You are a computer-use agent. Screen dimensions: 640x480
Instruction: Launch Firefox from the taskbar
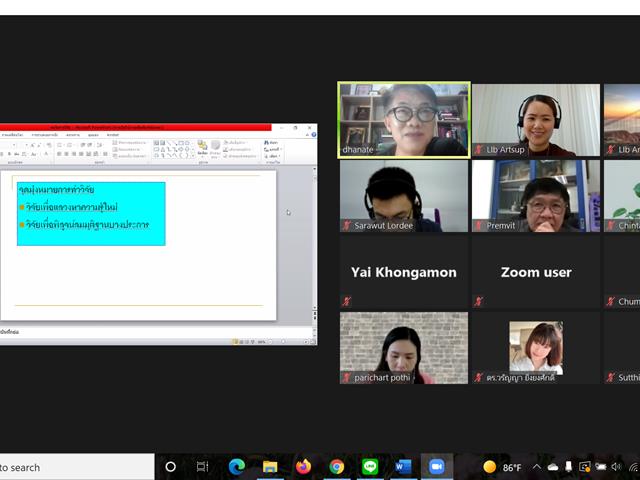pos(303,467)
